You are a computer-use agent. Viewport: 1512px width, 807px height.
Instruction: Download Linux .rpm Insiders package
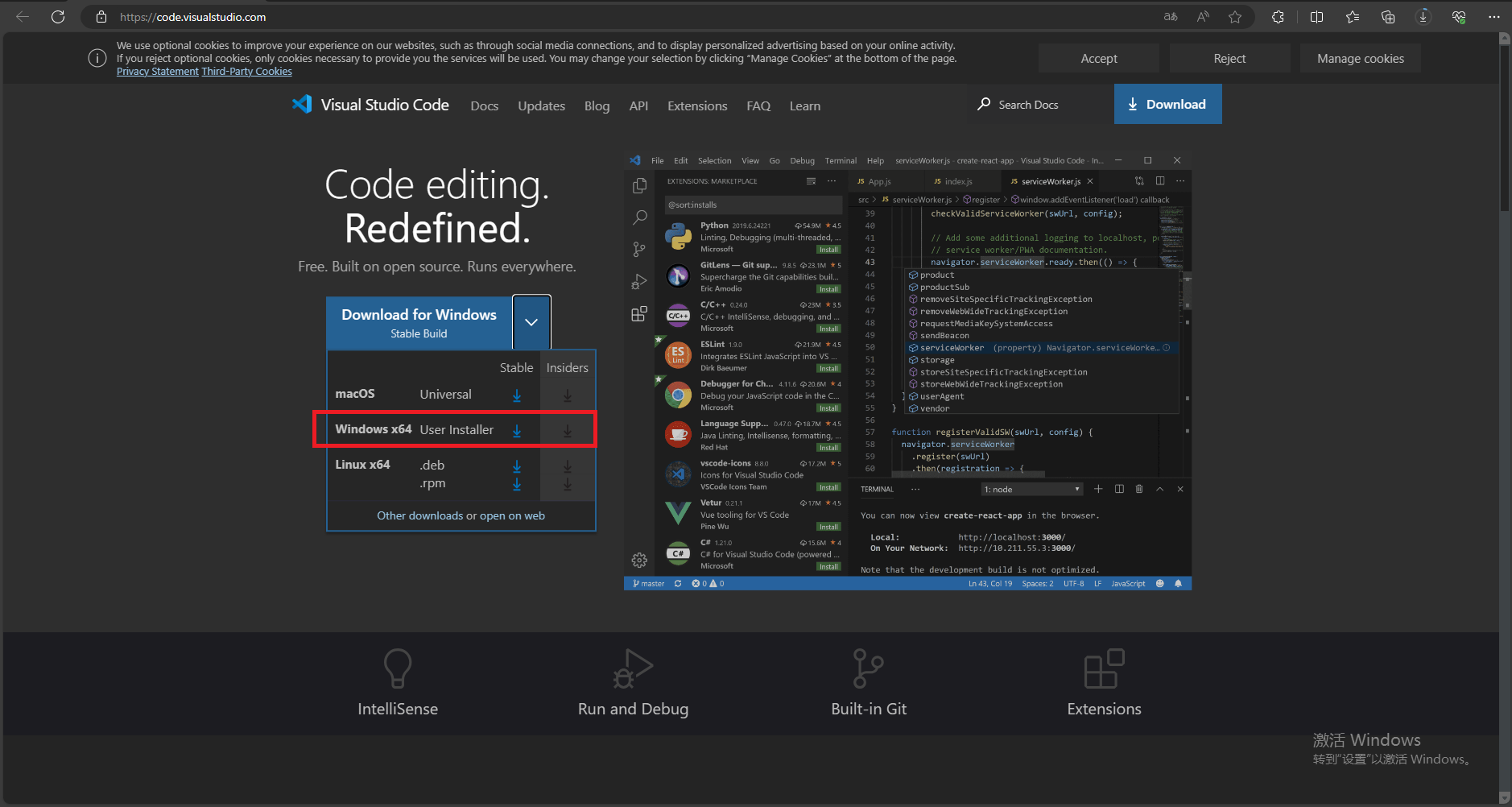pyautogui.click(x=568, y=484)
